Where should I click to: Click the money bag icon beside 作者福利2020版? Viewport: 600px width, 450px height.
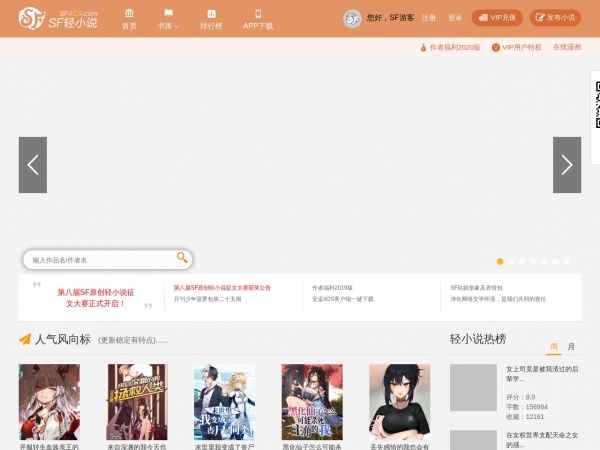[x=423, y=48]
